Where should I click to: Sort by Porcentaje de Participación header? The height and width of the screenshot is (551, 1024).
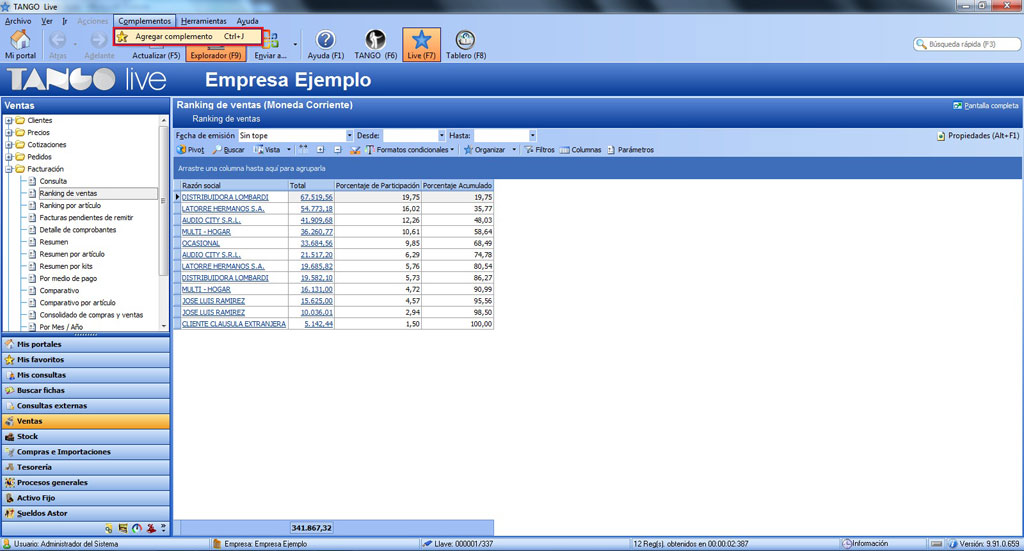coord(377,185)
